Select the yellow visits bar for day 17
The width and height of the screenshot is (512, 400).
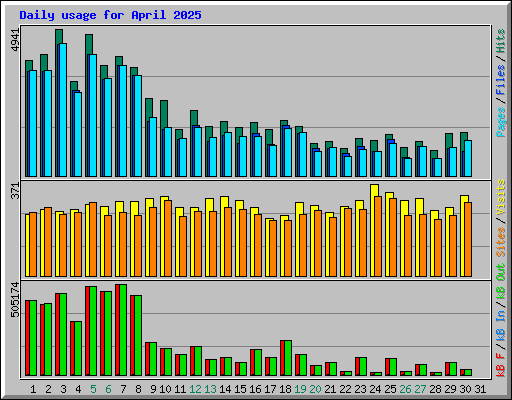pyautogui.click(x=268, y=247)
